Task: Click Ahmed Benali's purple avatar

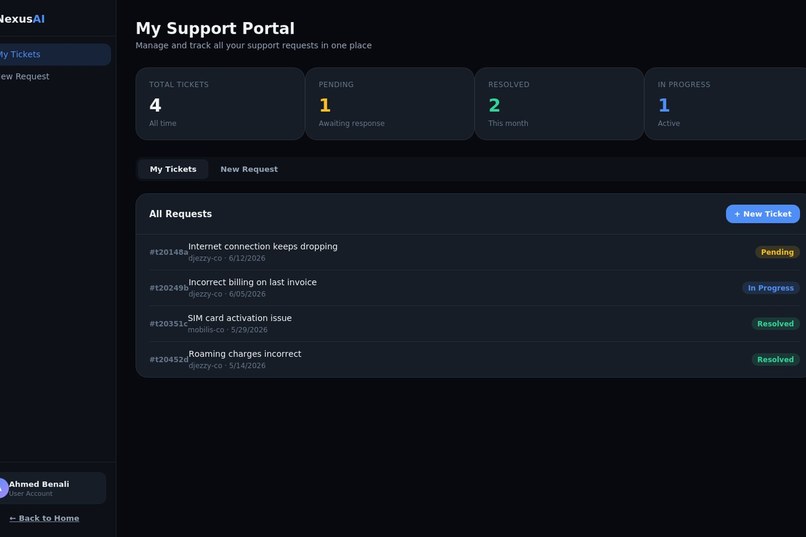Action: 3,488
